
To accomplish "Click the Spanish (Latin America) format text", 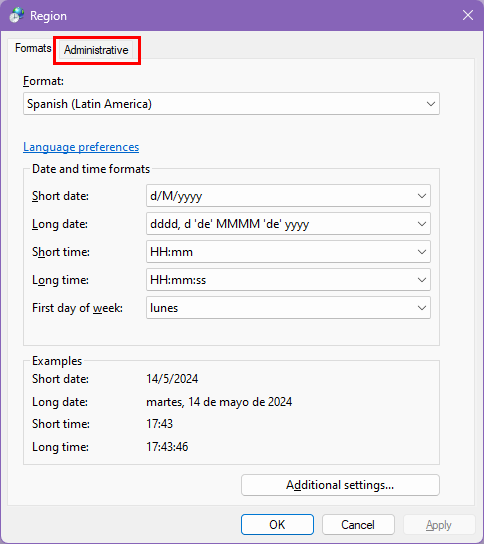I will coord(90,104).
